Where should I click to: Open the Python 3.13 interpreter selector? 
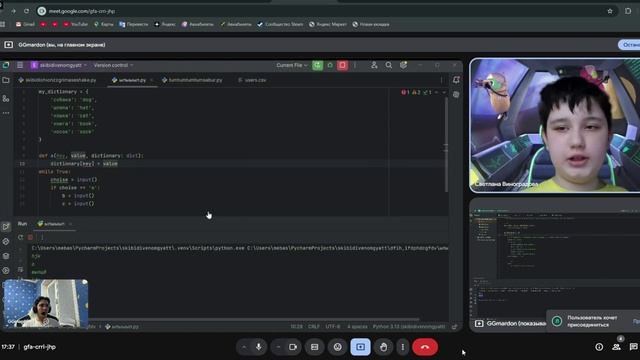[409, 327]
